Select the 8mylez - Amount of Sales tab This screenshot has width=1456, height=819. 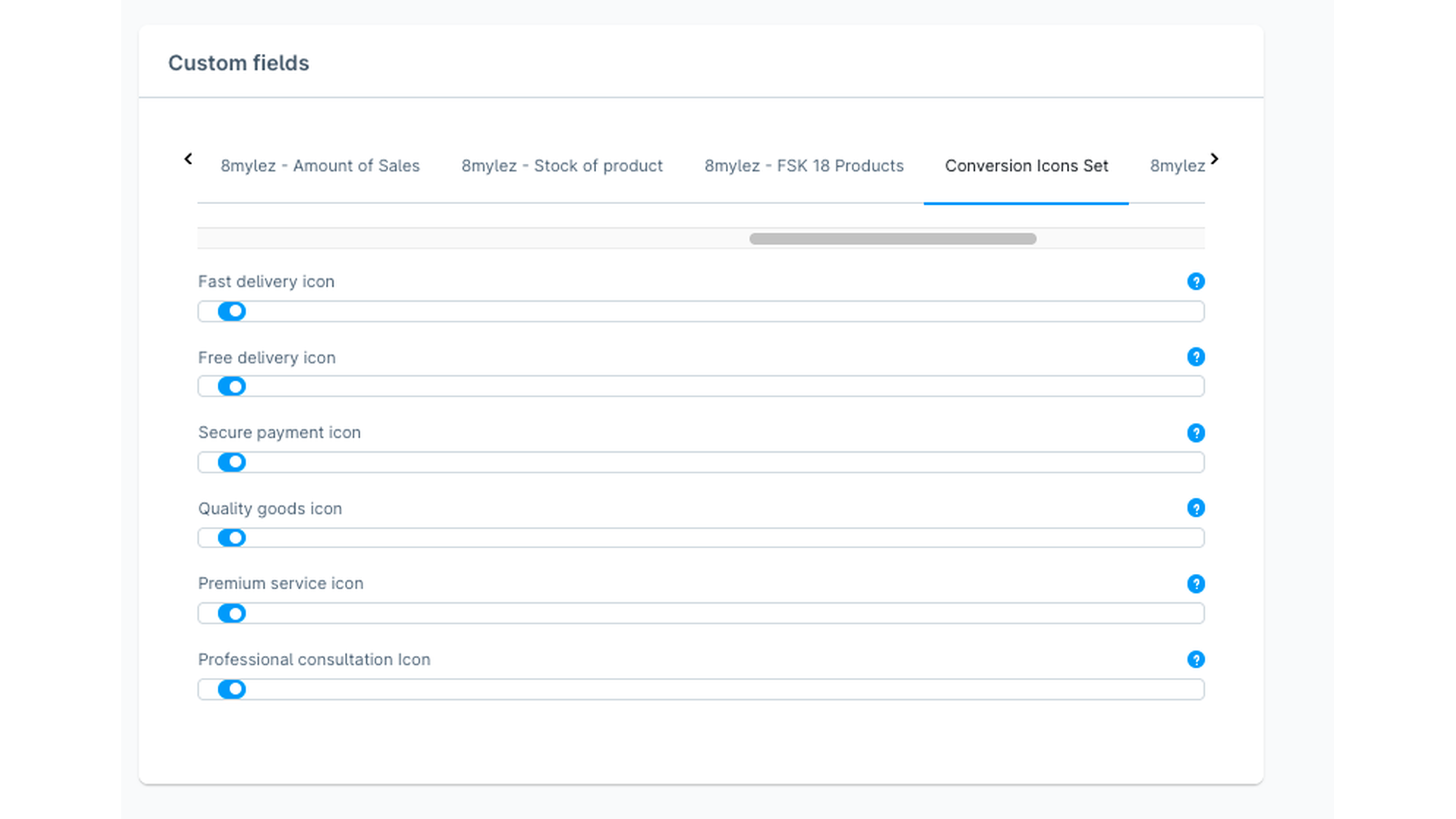coord(320,165)
